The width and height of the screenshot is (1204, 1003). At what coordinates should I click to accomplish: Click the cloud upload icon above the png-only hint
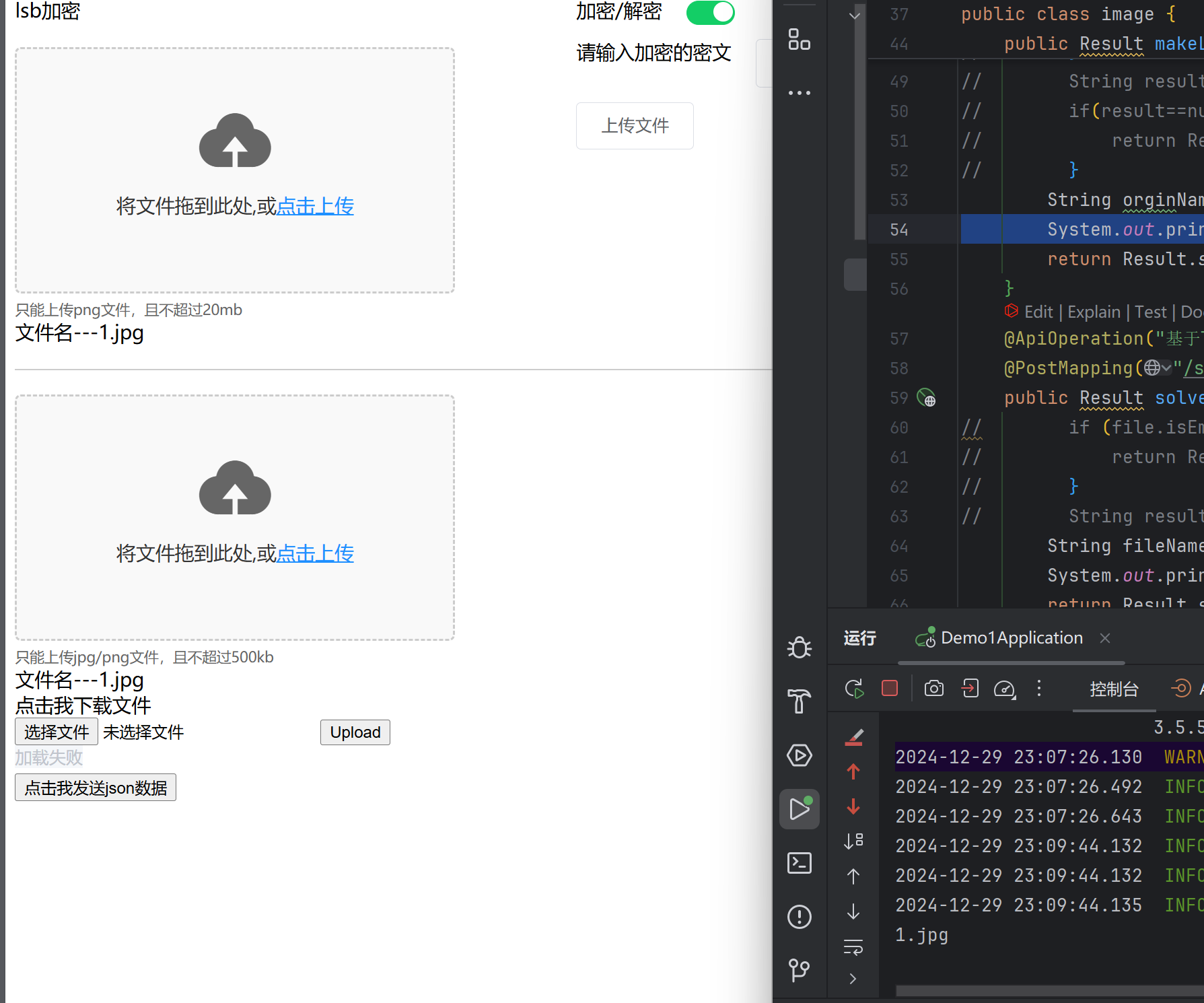pyautogui.click(x=235, y=140)
